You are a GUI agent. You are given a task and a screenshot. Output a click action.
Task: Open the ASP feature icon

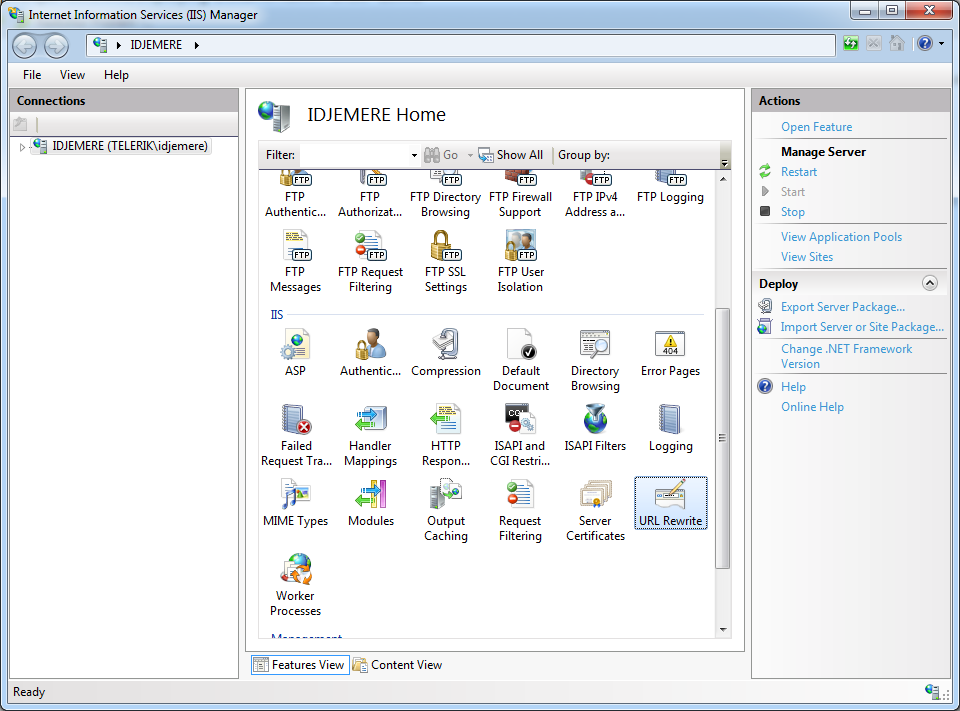click(x=295, y=353)
